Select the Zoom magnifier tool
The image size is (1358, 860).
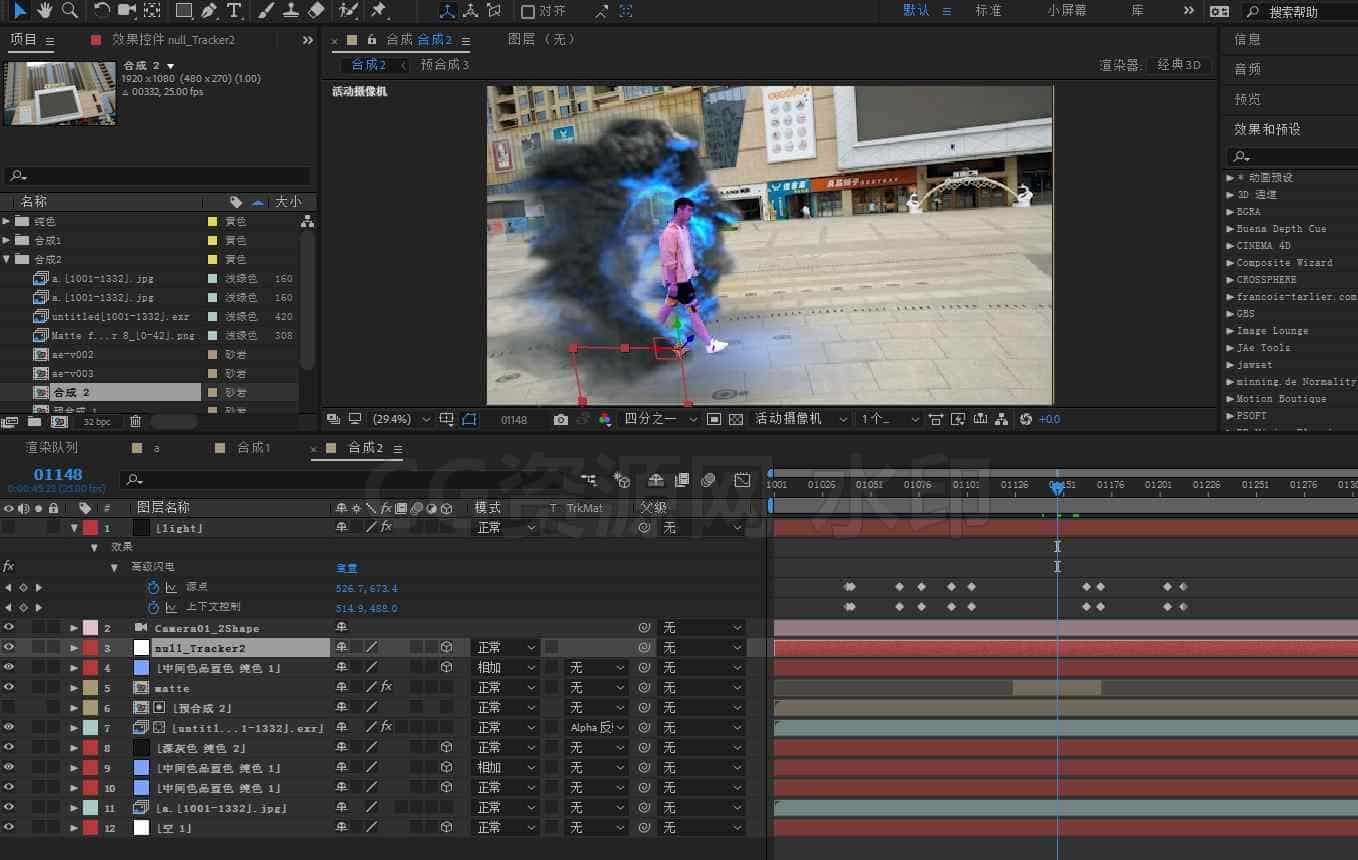click(70, 10)
